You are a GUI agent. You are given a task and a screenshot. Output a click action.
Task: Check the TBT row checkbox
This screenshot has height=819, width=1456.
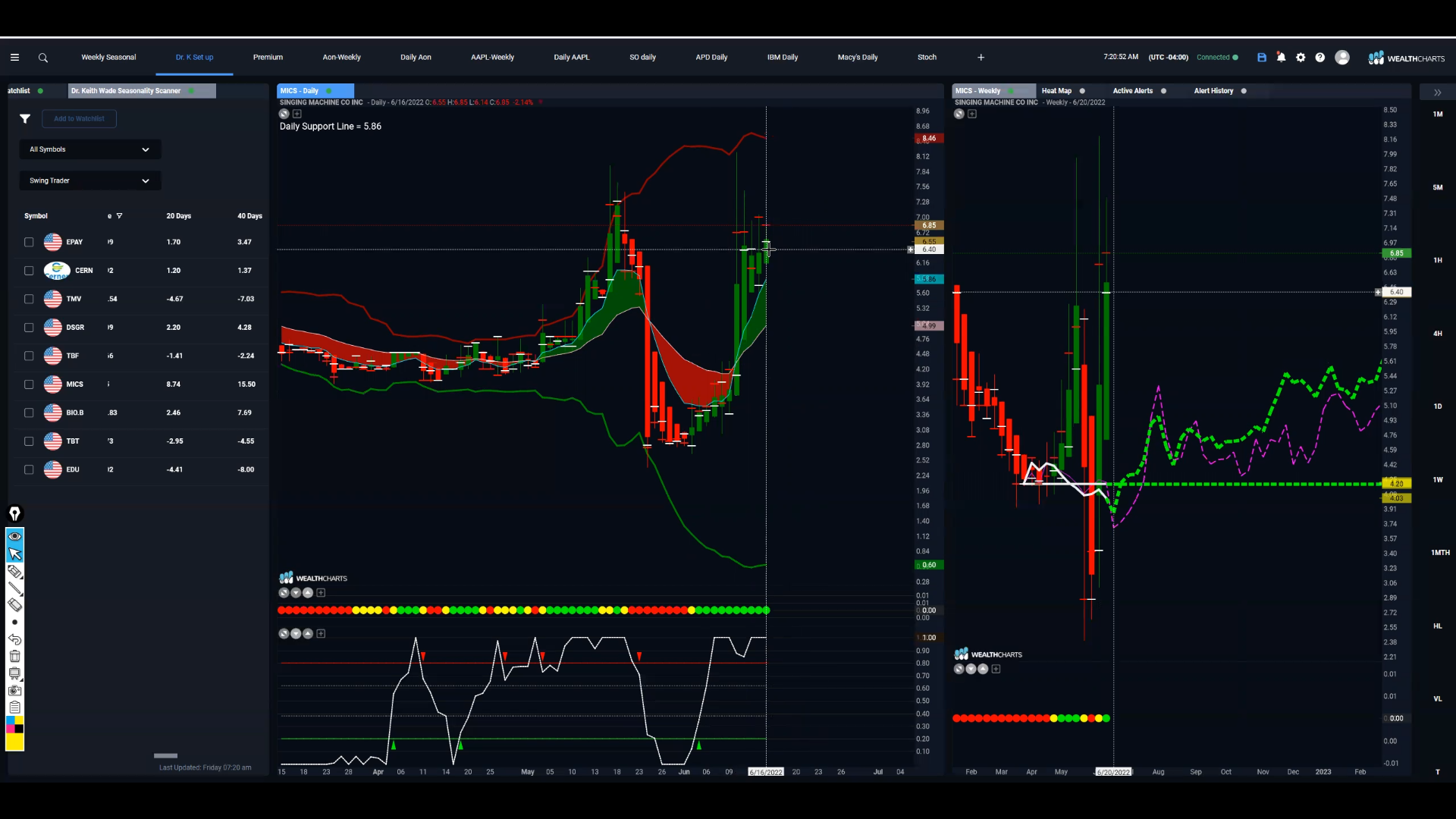(x=29, y=441)
